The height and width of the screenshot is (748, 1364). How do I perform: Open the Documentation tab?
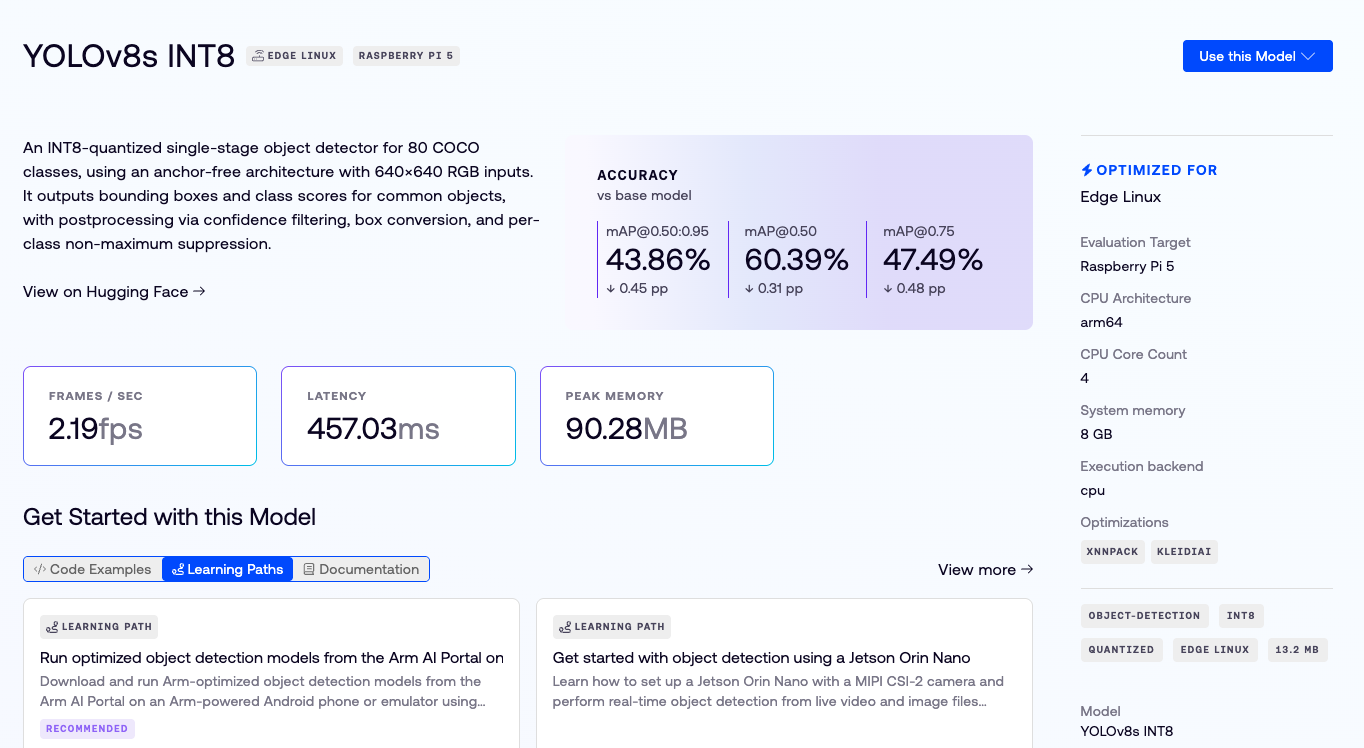click(361, 569)
